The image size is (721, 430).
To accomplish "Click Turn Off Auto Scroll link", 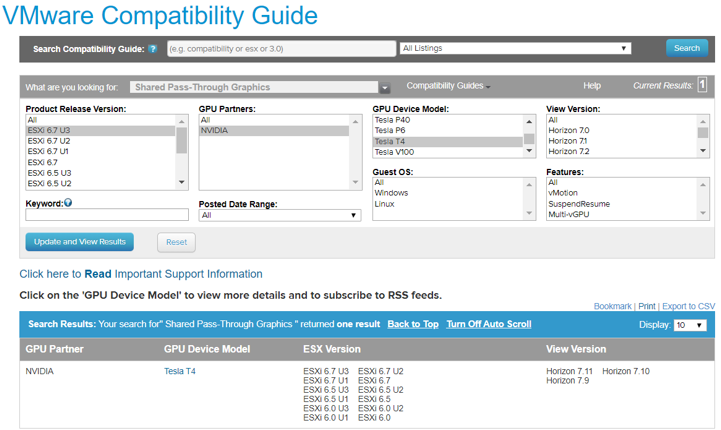I will point(489,324).
